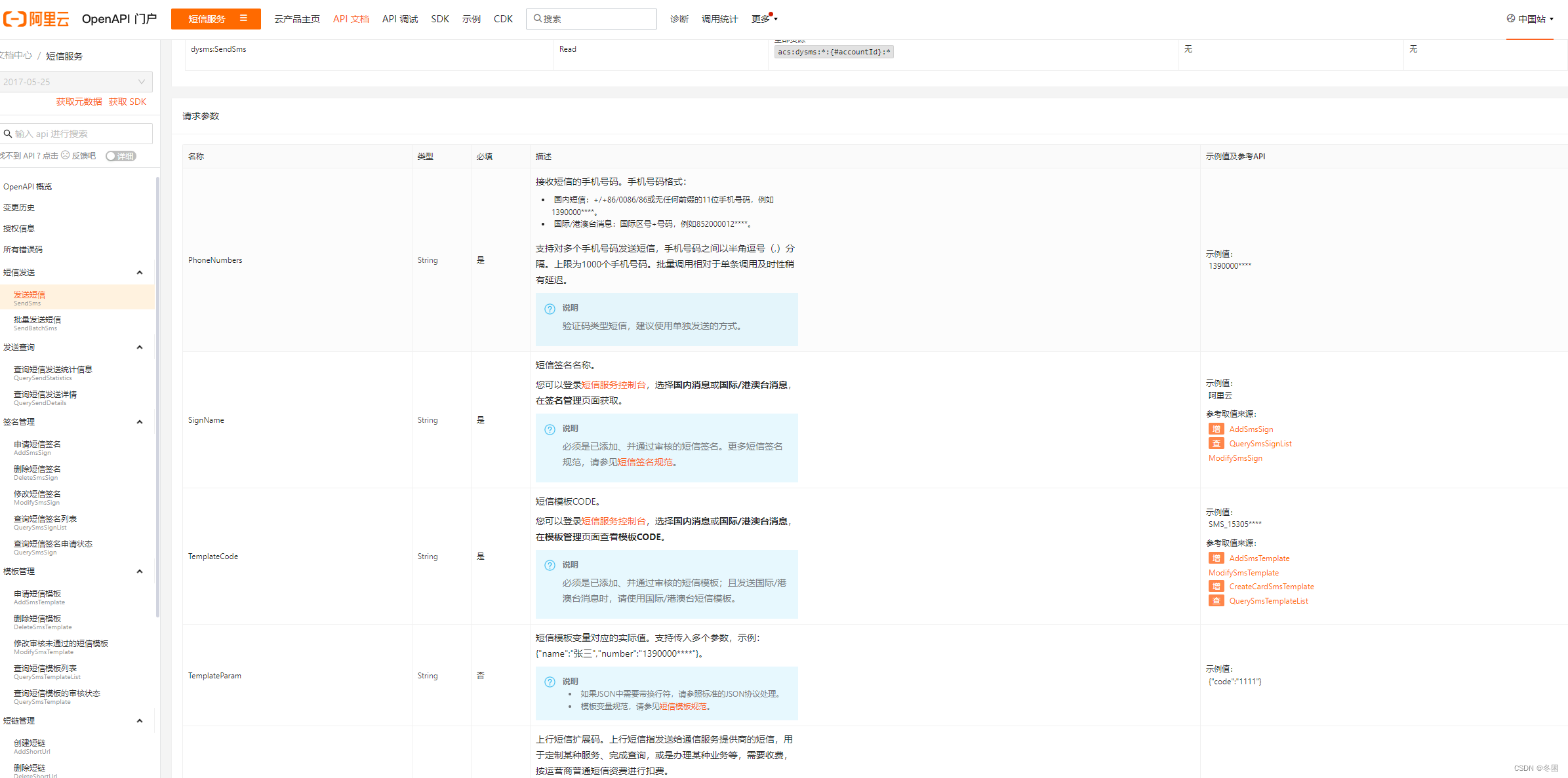
Task: Click the orange 增 icon beside AddSmsSign
Action: 1216,429
